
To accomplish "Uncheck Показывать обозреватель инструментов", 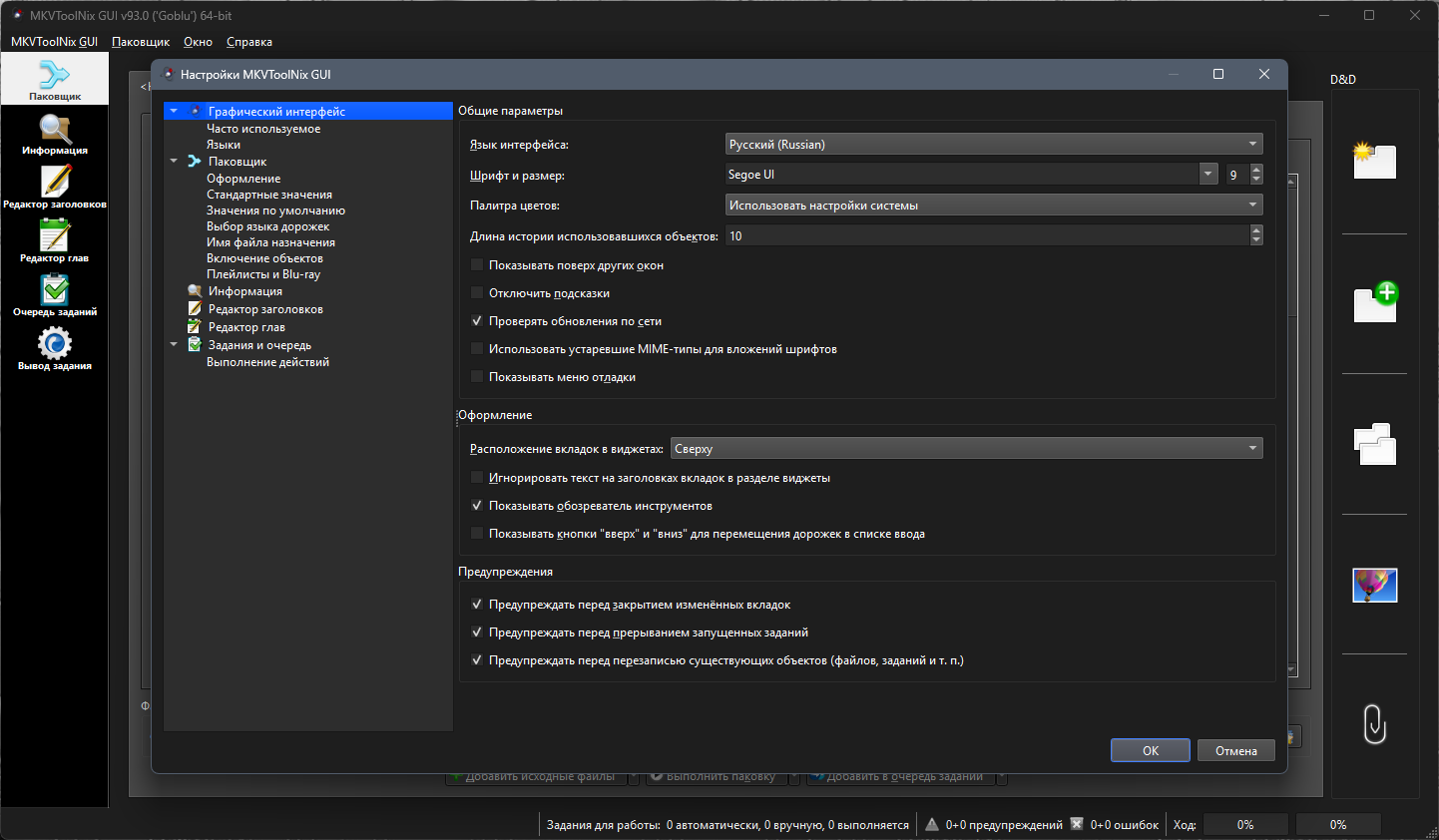I will point(477,506).
